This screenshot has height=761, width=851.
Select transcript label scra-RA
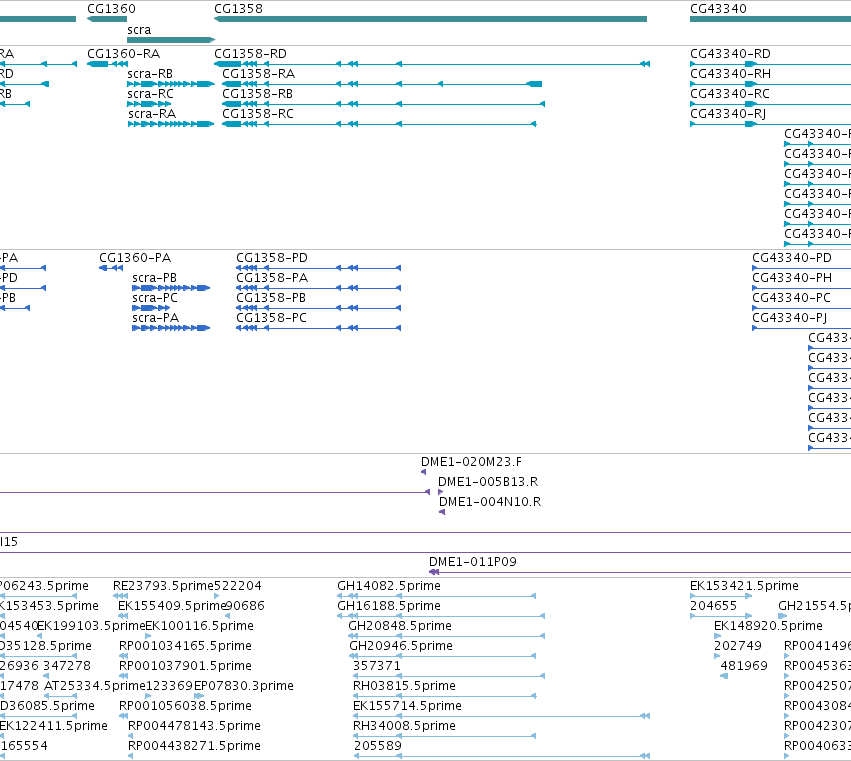pyautogui.click(x=152, y=114)
